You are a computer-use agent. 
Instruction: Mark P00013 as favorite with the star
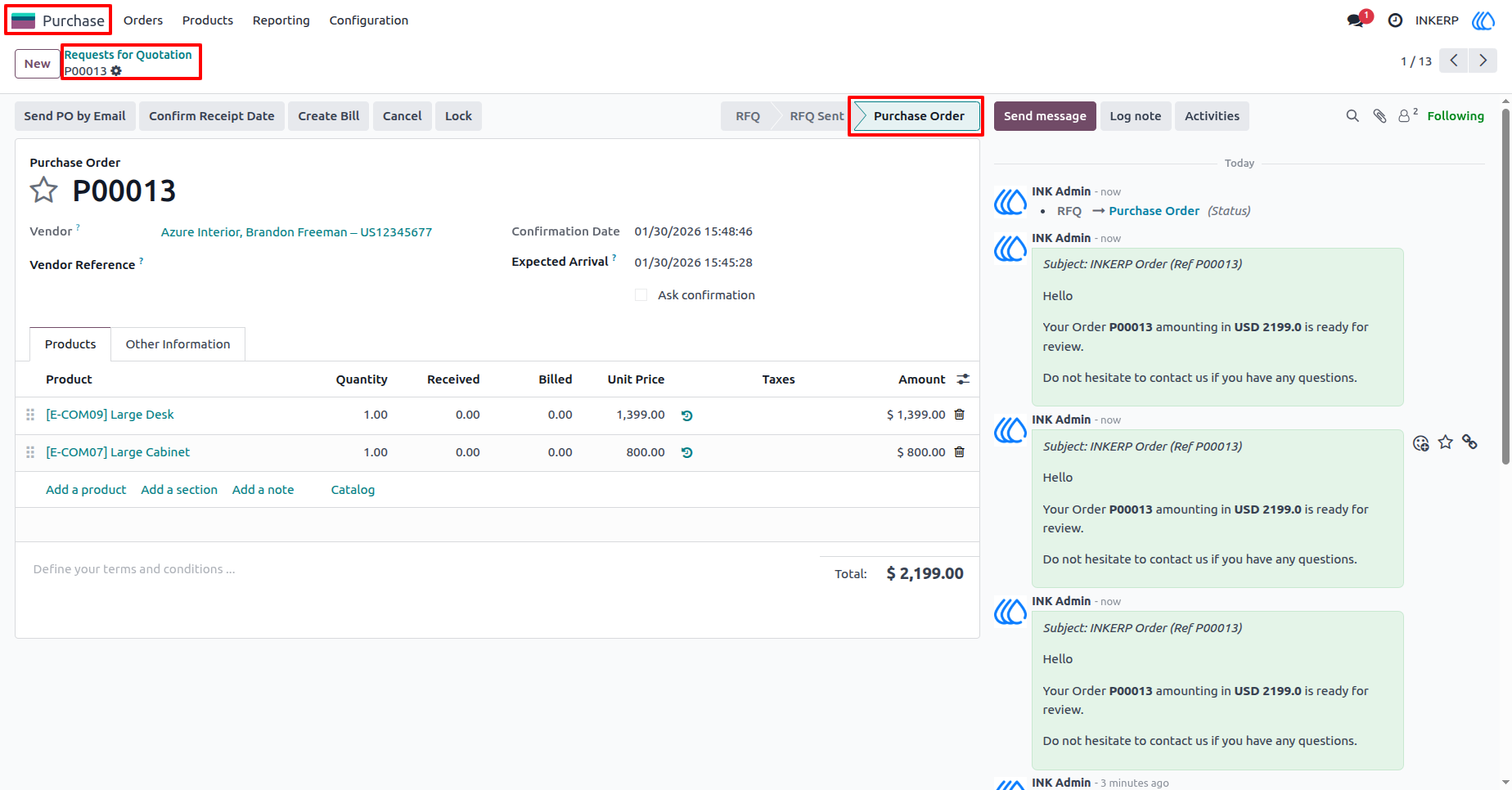[43, 191]
